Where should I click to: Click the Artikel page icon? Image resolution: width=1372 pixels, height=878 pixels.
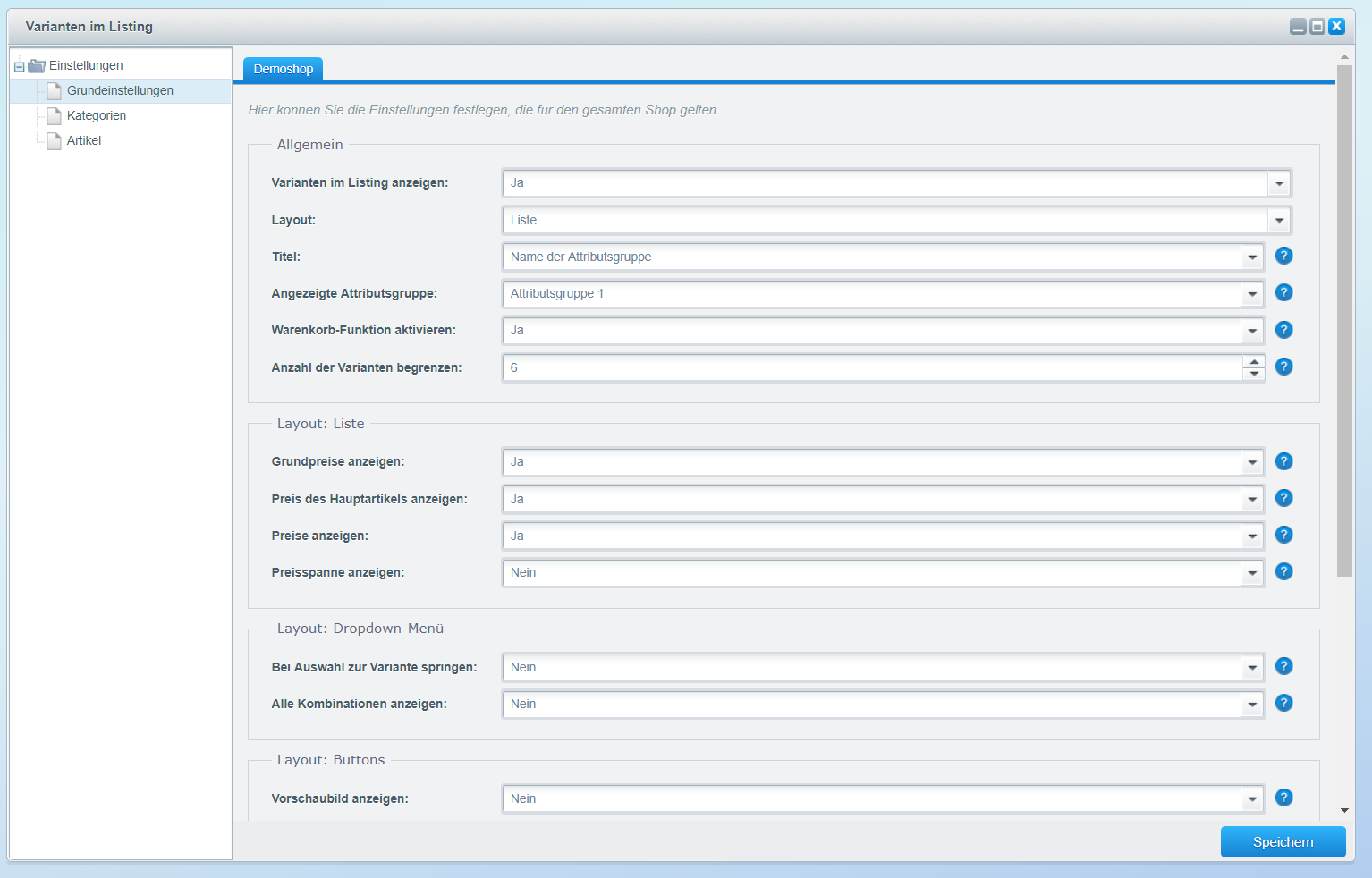[54, 140]
